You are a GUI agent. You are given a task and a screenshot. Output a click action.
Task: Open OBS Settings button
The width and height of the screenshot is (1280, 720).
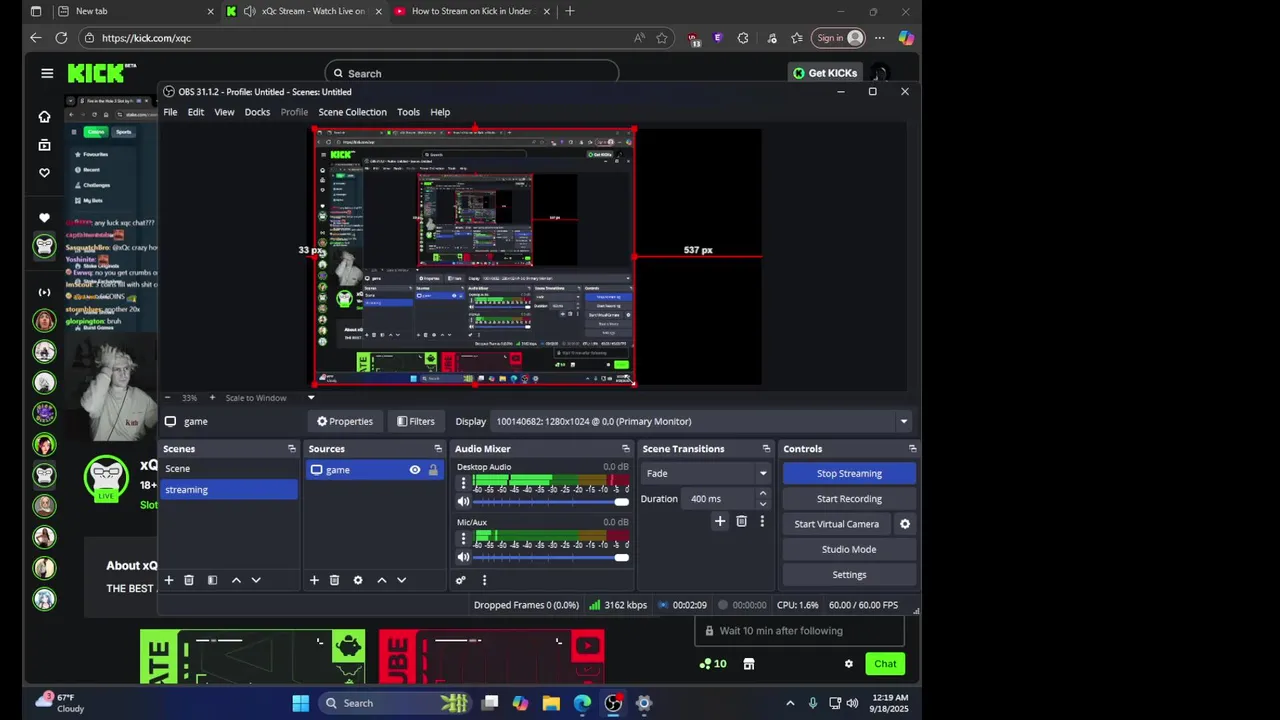tap(849, 575)
